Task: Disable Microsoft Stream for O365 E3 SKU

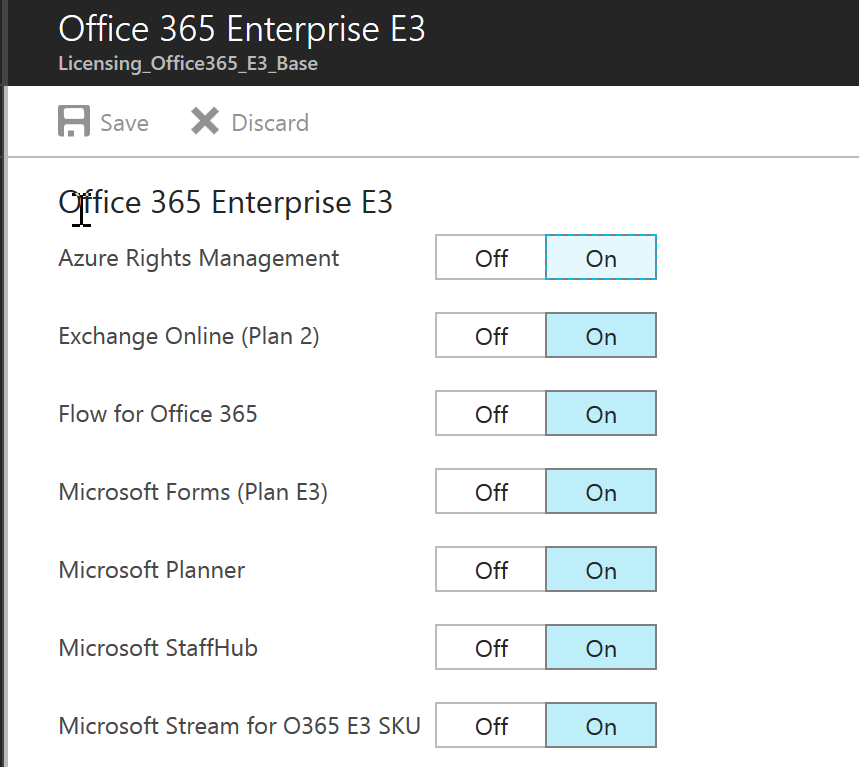Action: [490, 725]
